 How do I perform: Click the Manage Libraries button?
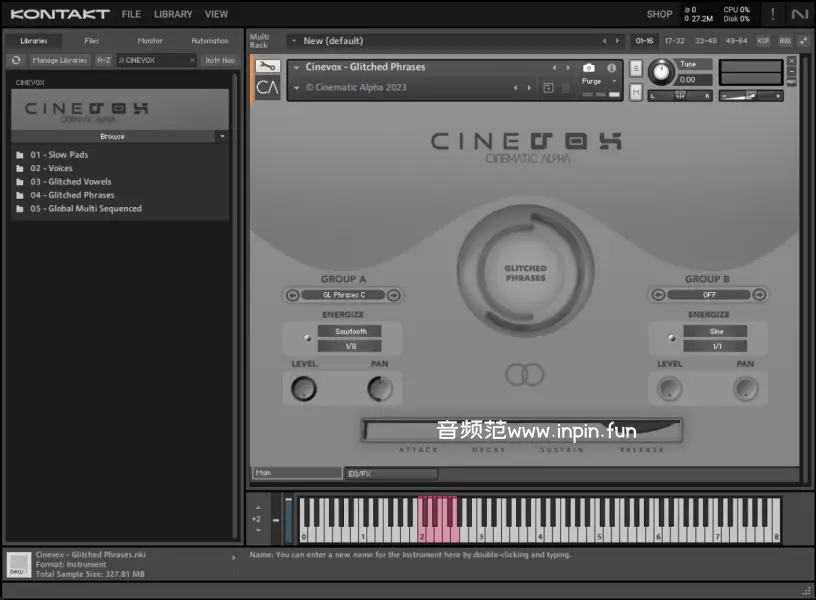(x=59, y=60)
